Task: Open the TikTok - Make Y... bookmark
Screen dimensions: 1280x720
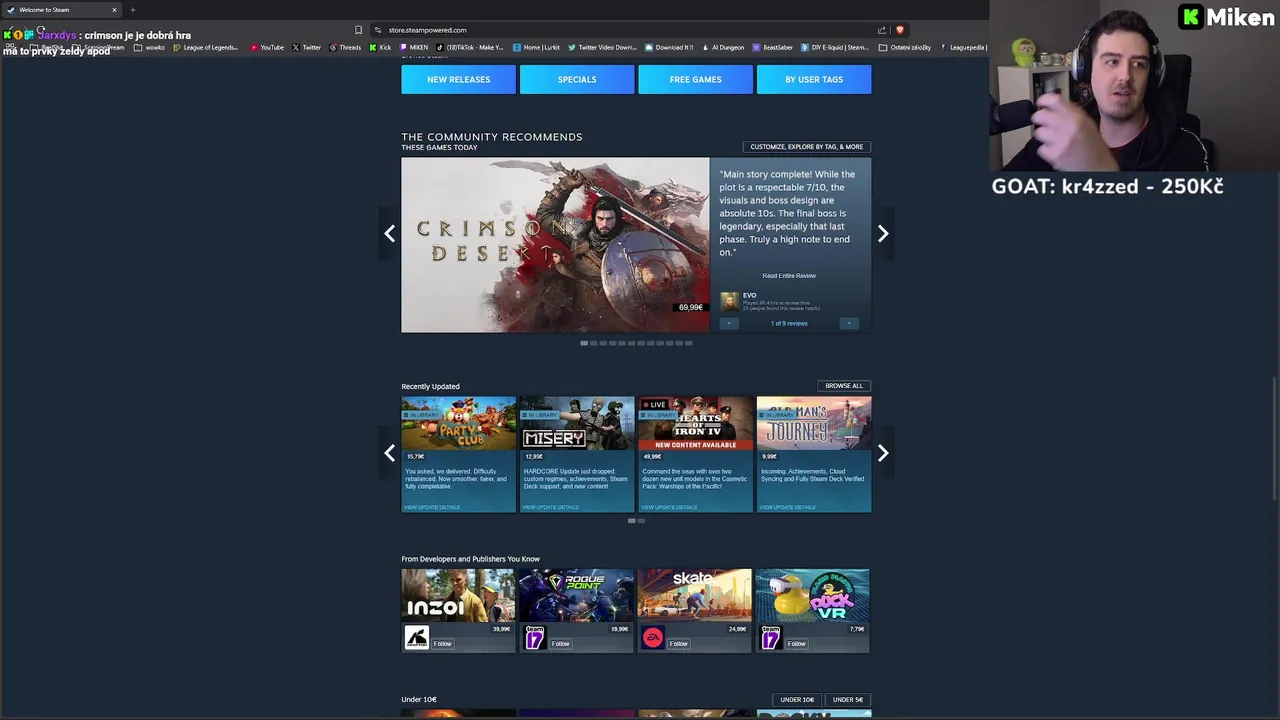Action: coord(470,47)
